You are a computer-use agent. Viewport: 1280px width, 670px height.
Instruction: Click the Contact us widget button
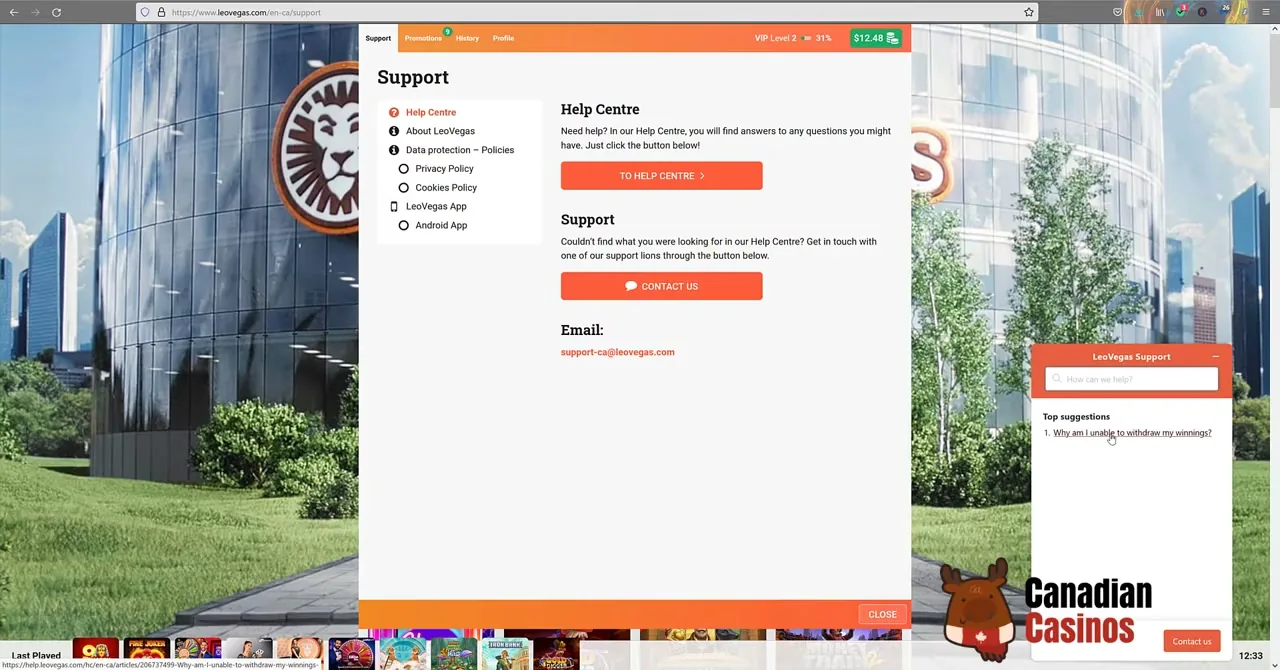(x=1192, y=641)
